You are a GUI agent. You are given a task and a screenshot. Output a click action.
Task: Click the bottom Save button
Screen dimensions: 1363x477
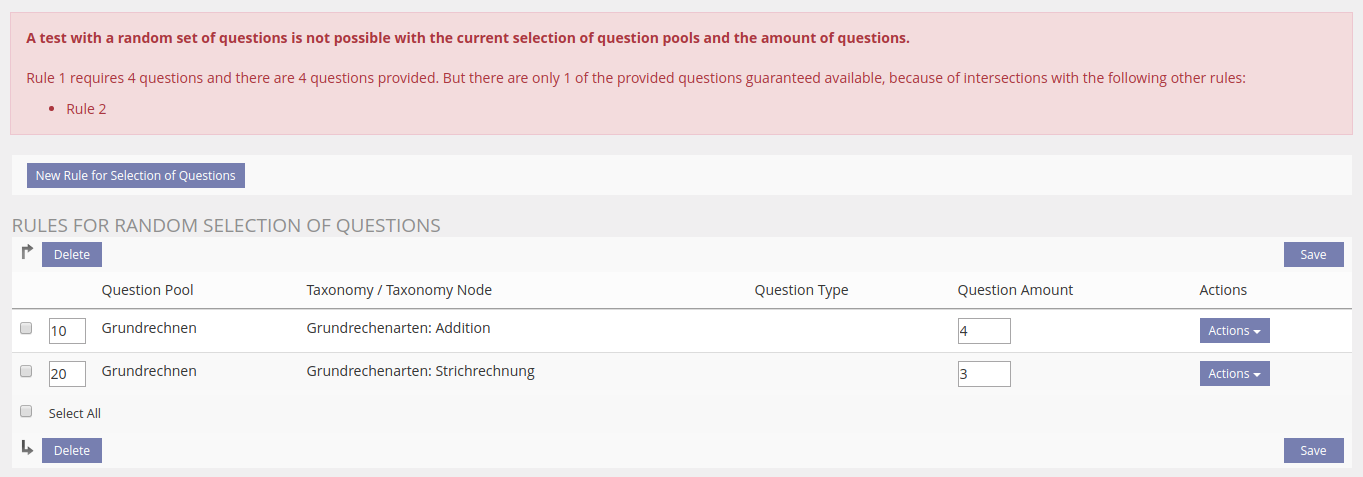pyautogui.click(x=1313, y=451)
